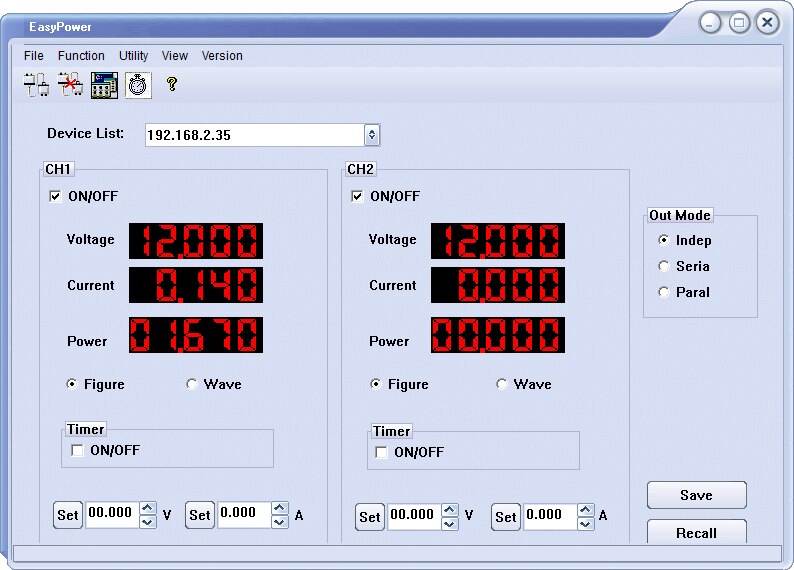Image resolution: width=794 pixels, height=570 pixels.
Task: Click the Recall button
Action: pos(697,532)
